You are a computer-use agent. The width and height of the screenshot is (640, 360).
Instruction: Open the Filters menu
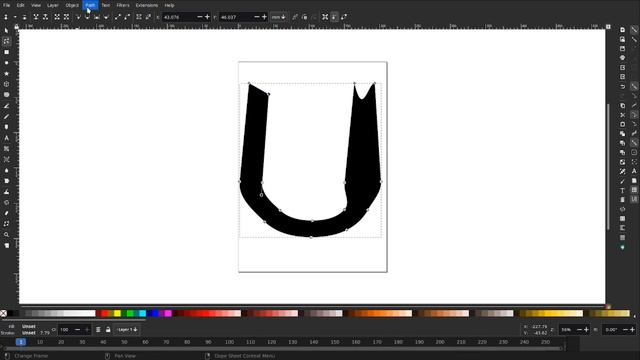pyautogui.click(x=122, y=5)
